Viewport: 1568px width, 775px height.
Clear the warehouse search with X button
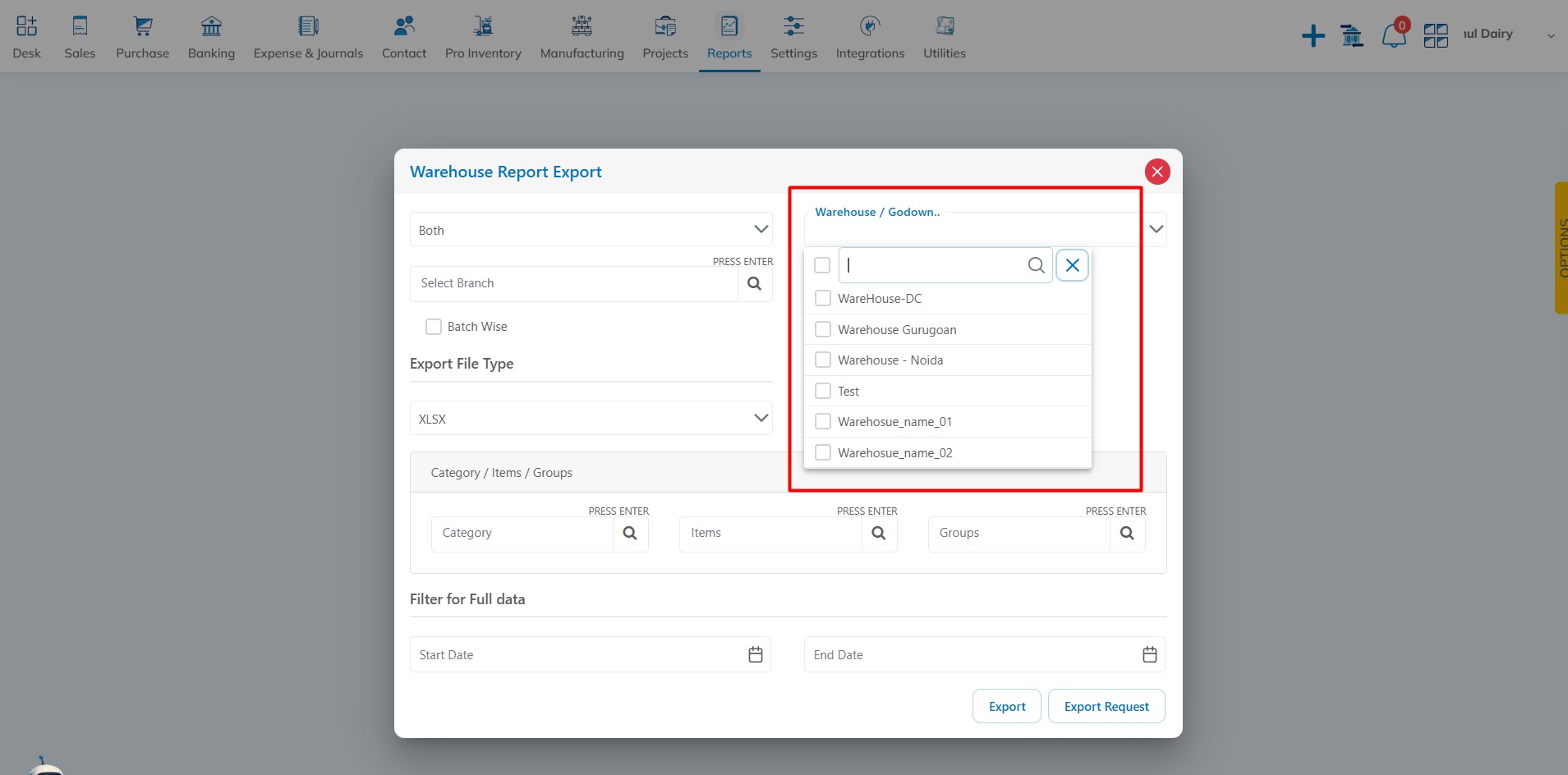pyautogui.click(x=1073, y=265)
